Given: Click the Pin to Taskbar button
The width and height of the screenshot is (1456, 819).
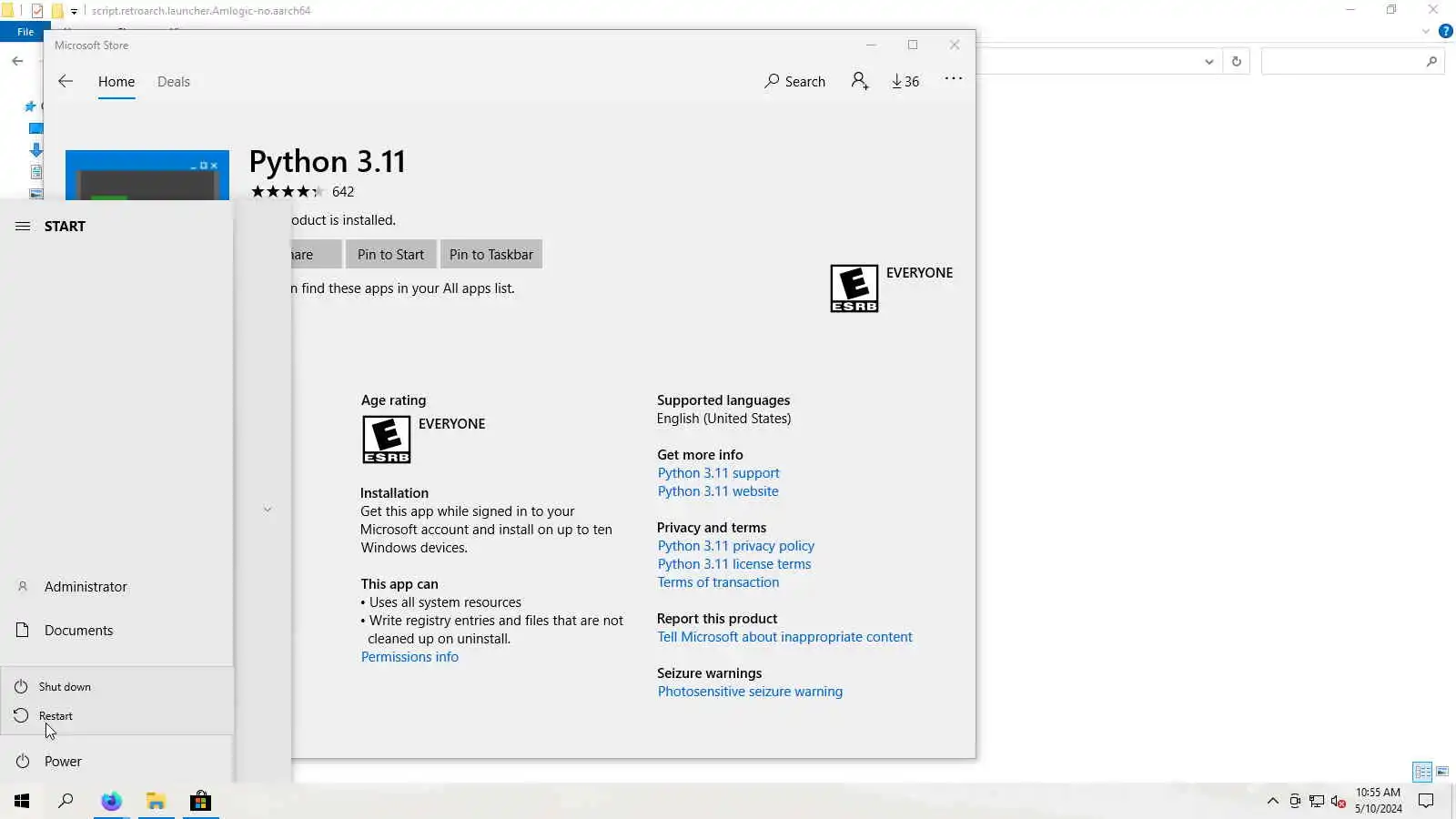Looking at the screenshot, I should click(x=491, y=255).
